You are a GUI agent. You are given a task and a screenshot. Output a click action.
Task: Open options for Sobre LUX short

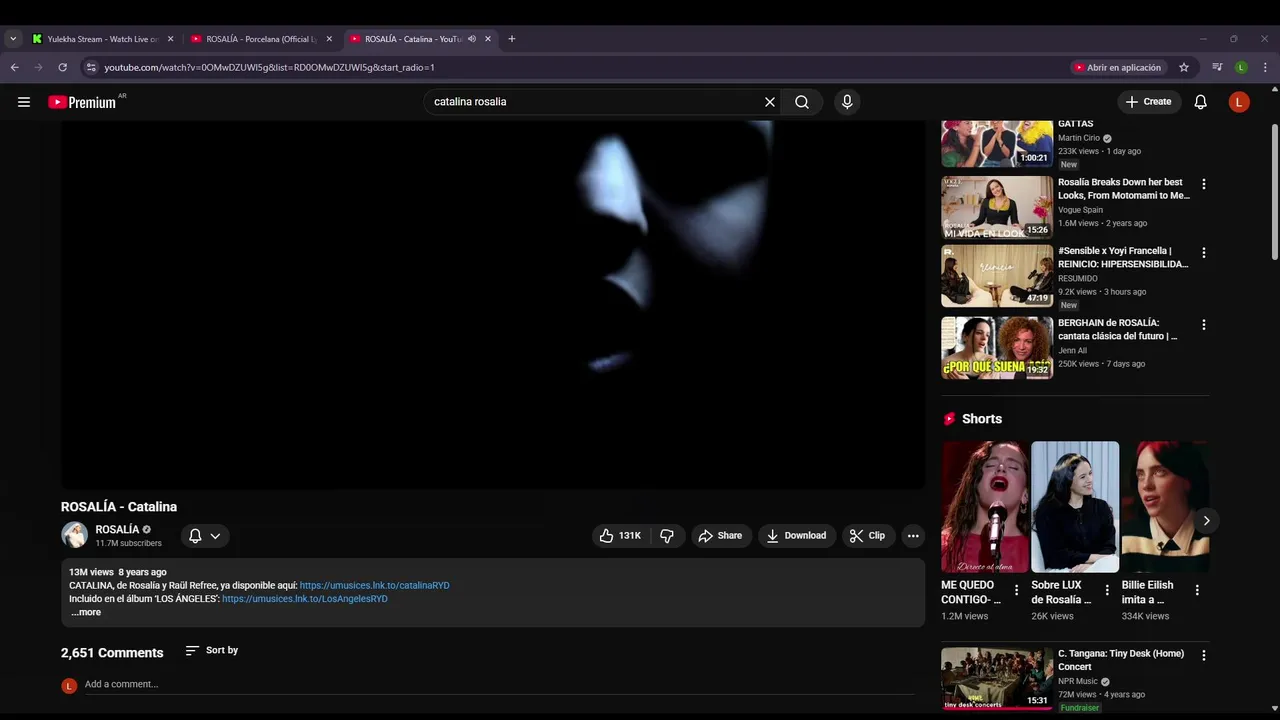[1107, 590]
